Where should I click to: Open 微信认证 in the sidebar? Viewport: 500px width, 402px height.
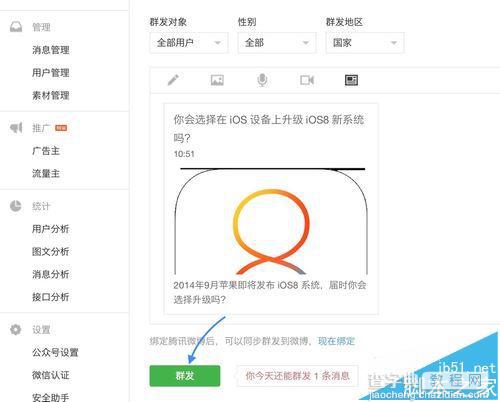point(51,375)
